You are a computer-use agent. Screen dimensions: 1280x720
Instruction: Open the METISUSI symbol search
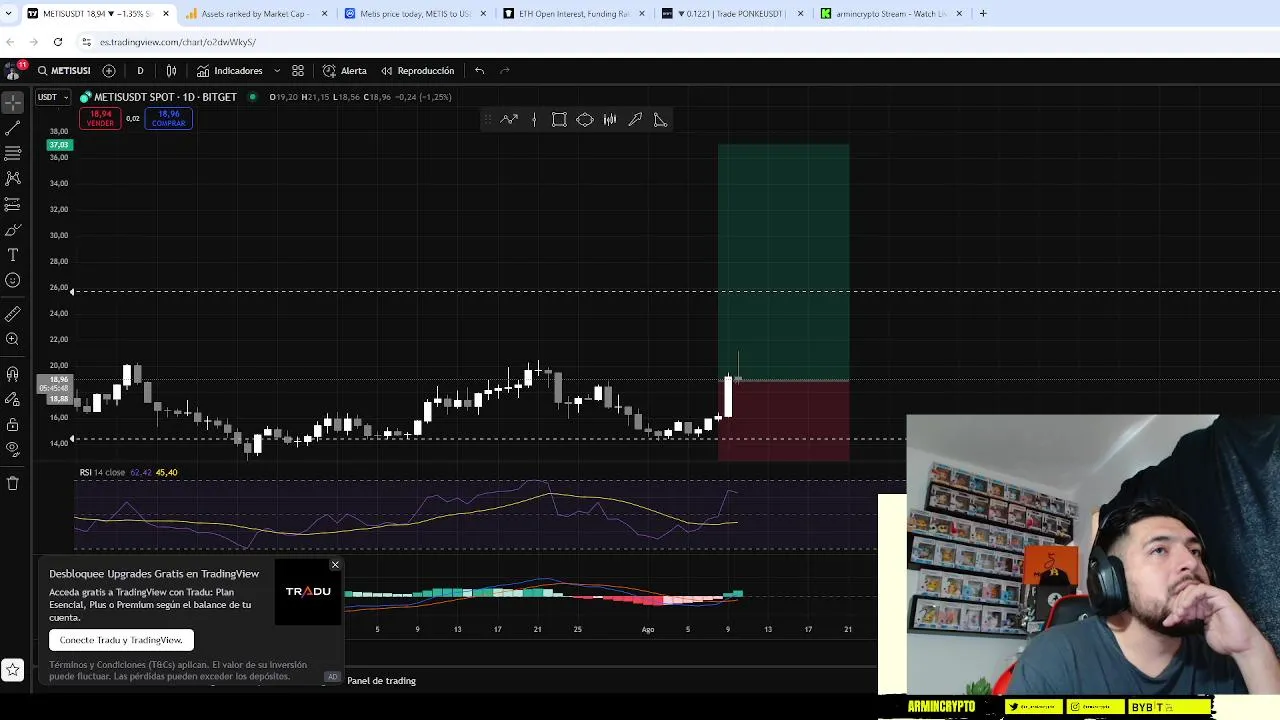click(64, 71)
